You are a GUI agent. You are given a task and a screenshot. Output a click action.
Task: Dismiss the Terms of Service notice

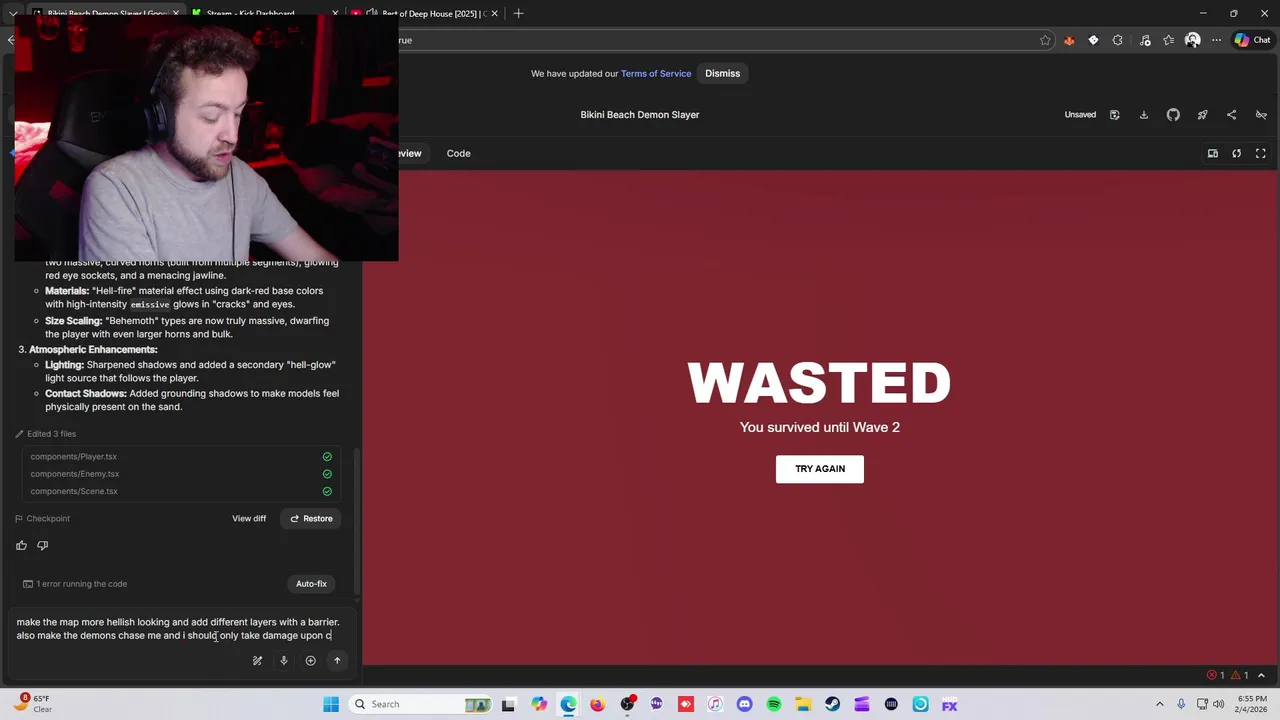click(x=722, y=73)
